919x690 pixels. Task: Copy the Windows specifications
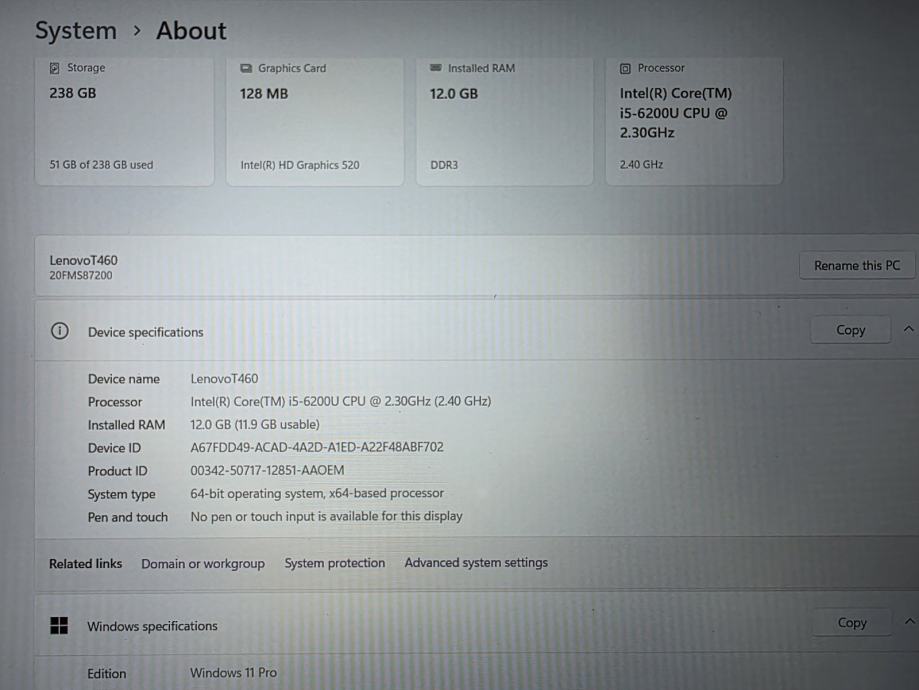[x=852, y=623]
